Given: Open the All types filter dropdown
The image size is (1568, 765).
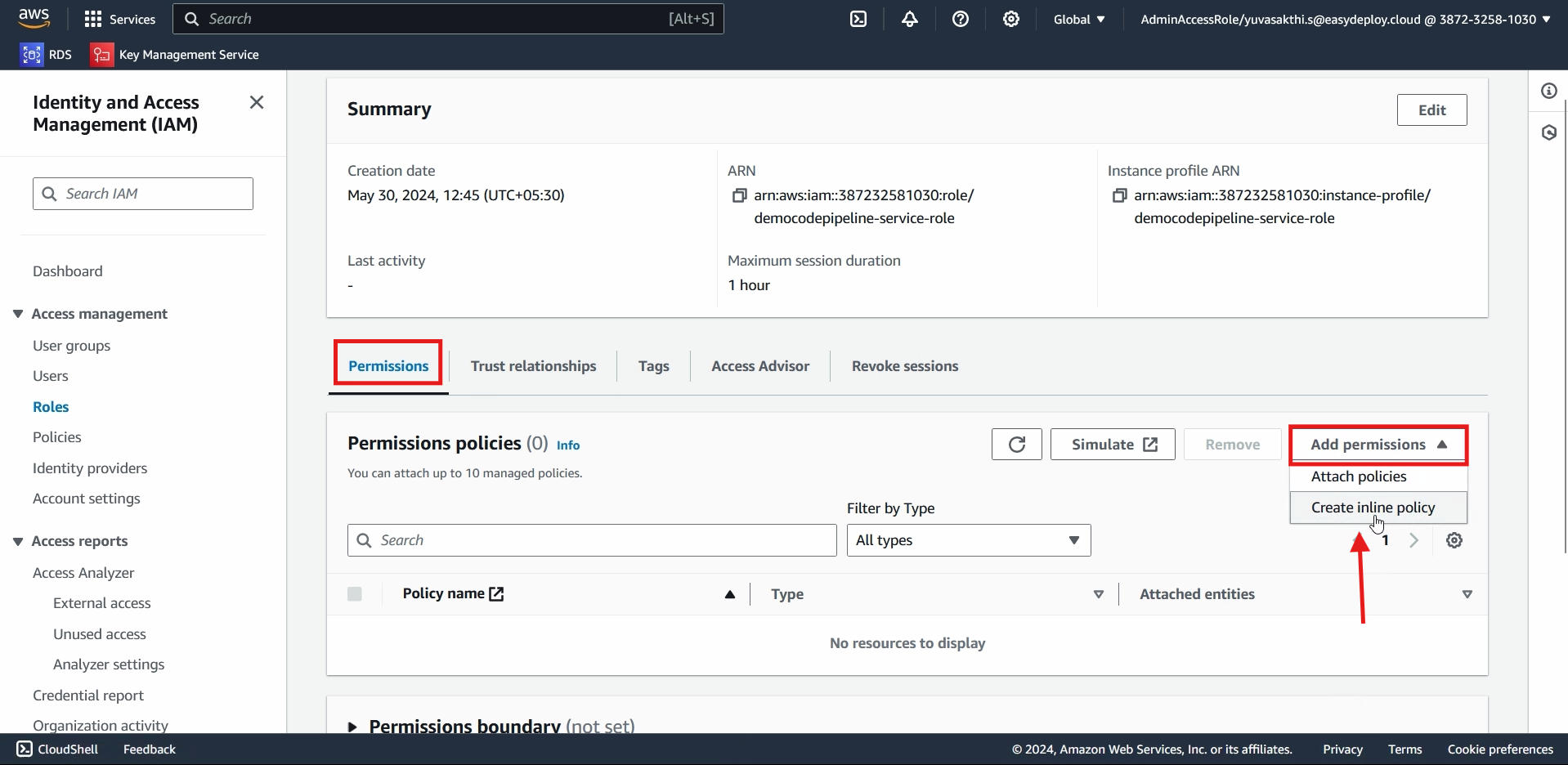Looking at the screenshot, I should (x=969, y=540).
